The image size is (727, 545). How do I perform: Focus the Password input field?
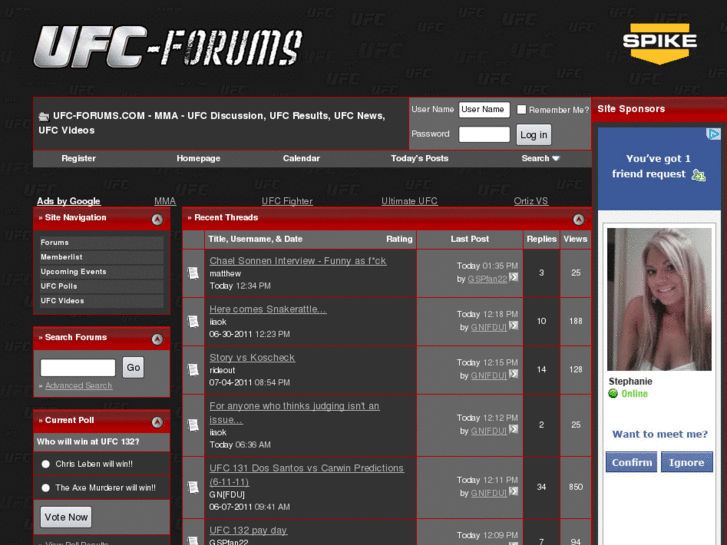tap(484, 134)
